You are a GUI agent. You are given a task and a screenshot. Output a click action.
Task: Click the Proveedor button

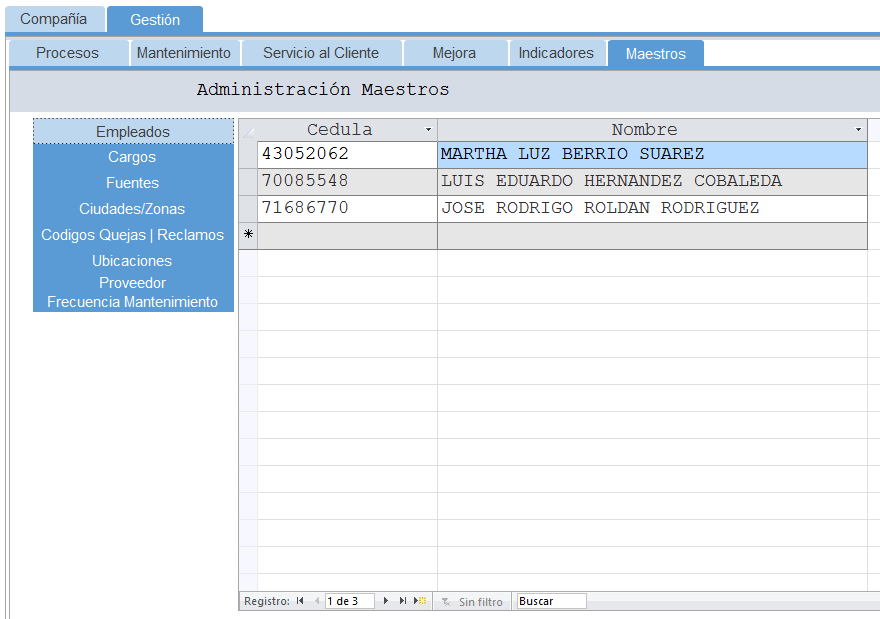pyautogui.click(x=132, y=283)
